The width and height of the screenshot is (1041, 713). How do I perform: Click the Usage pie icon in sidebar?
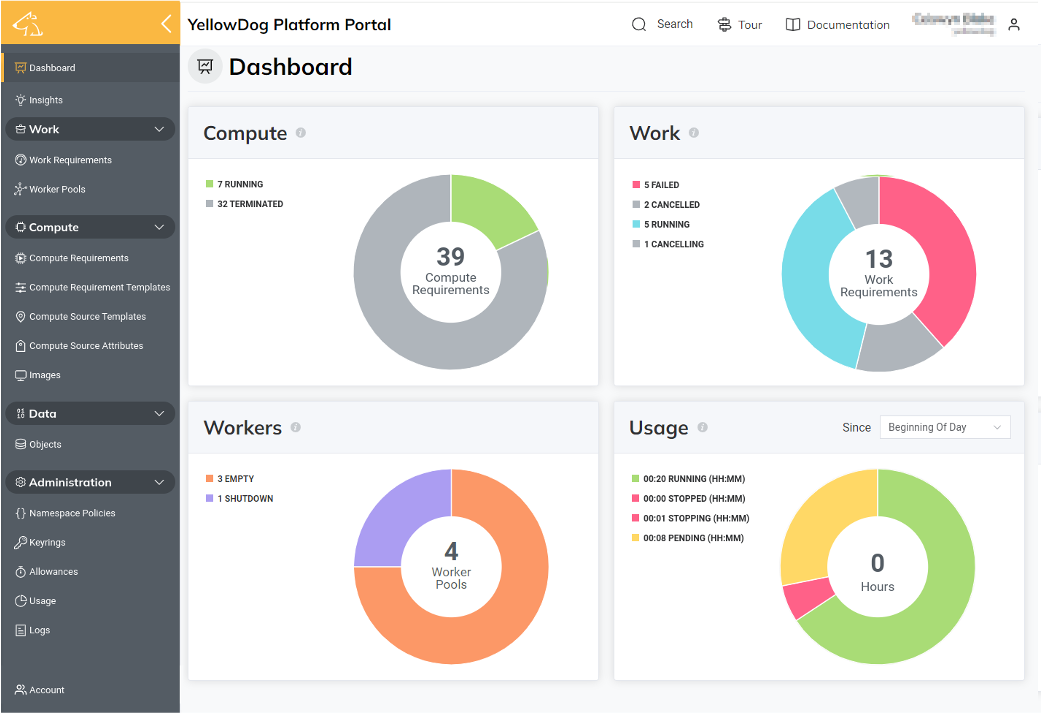(x=21, y=601)
